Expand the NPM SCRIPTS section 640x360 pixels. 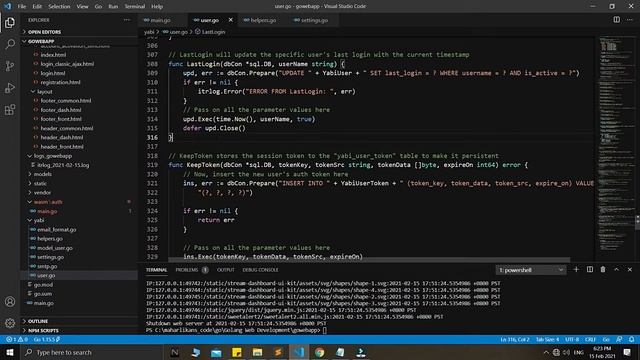(79, 330)
